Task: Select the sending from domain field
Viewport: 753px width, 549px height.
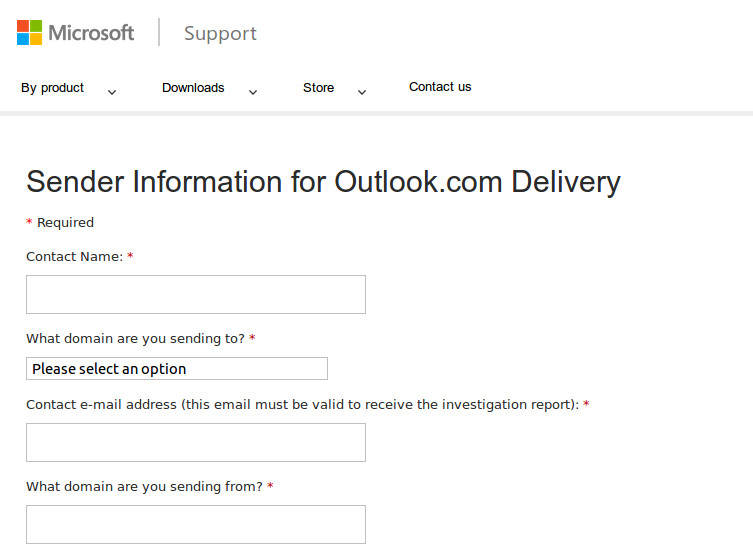Action: [x=196, y=525]
